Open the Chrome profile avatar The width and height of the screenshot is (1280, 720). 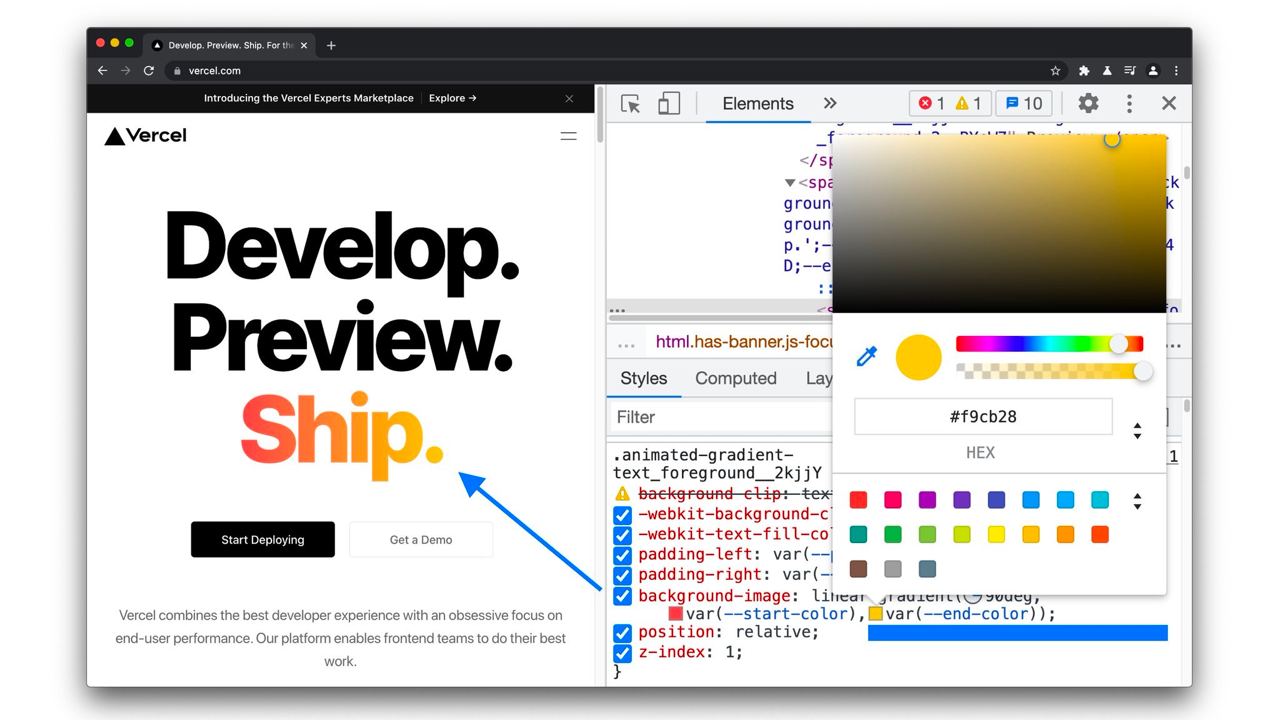coord(1153,71)
